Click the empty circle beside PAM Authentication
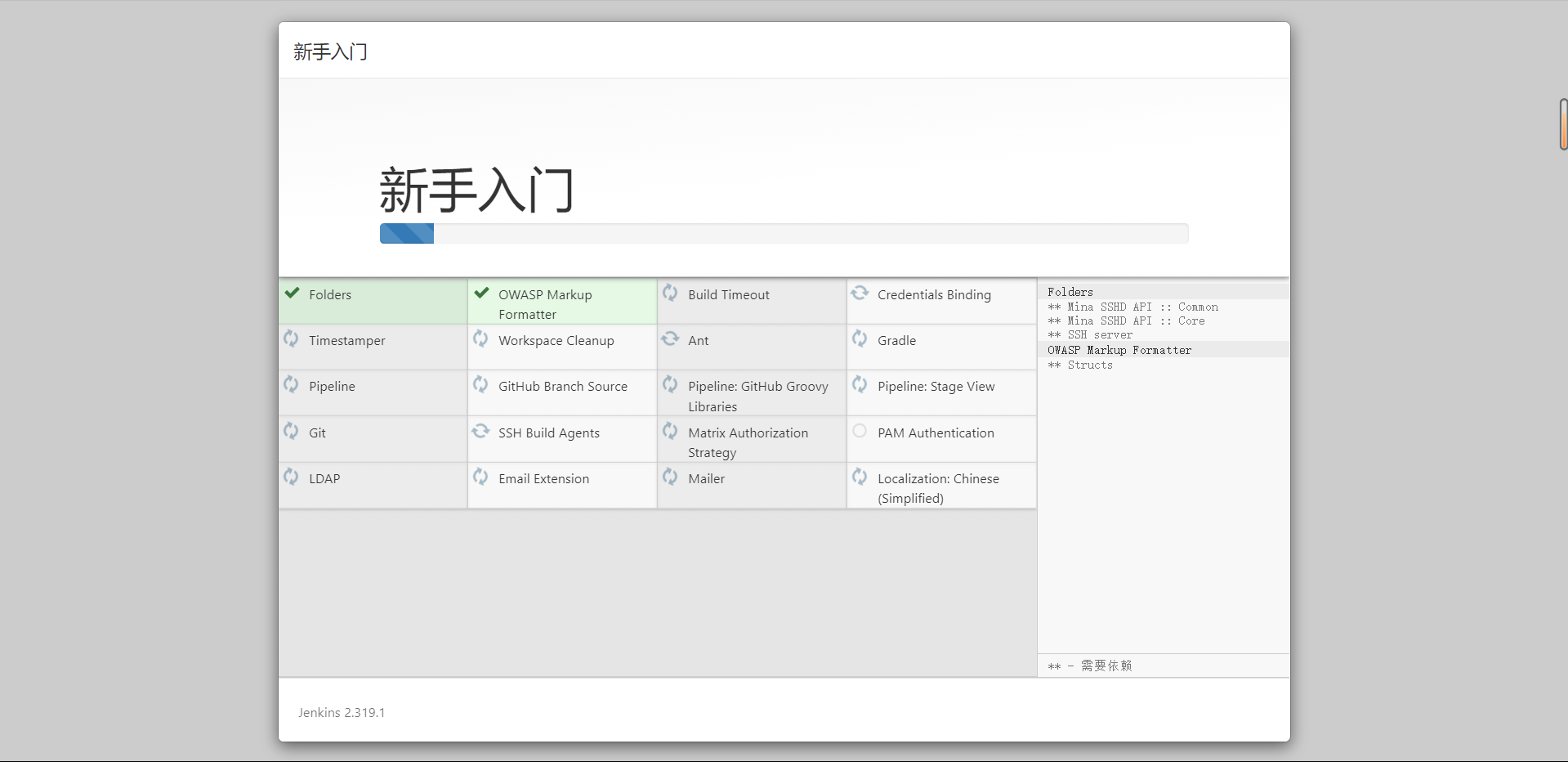Image resolution: width=1568 pixels, height=762 pixels. tap(860, 431)
